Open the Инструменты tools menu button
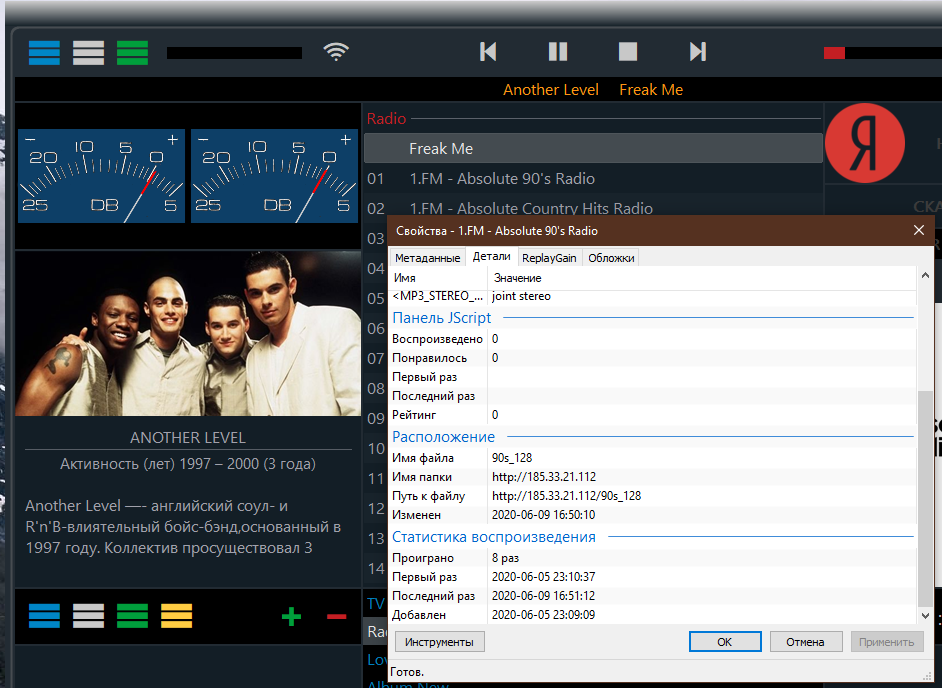 440,642
